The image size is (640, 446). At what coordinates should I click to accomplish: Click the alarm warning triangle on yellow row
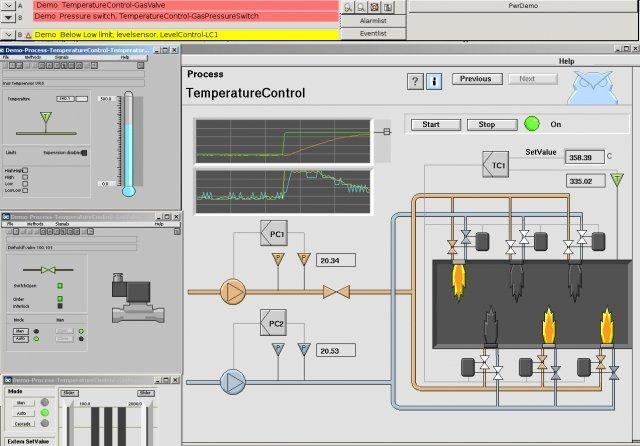tap(28, 35)
